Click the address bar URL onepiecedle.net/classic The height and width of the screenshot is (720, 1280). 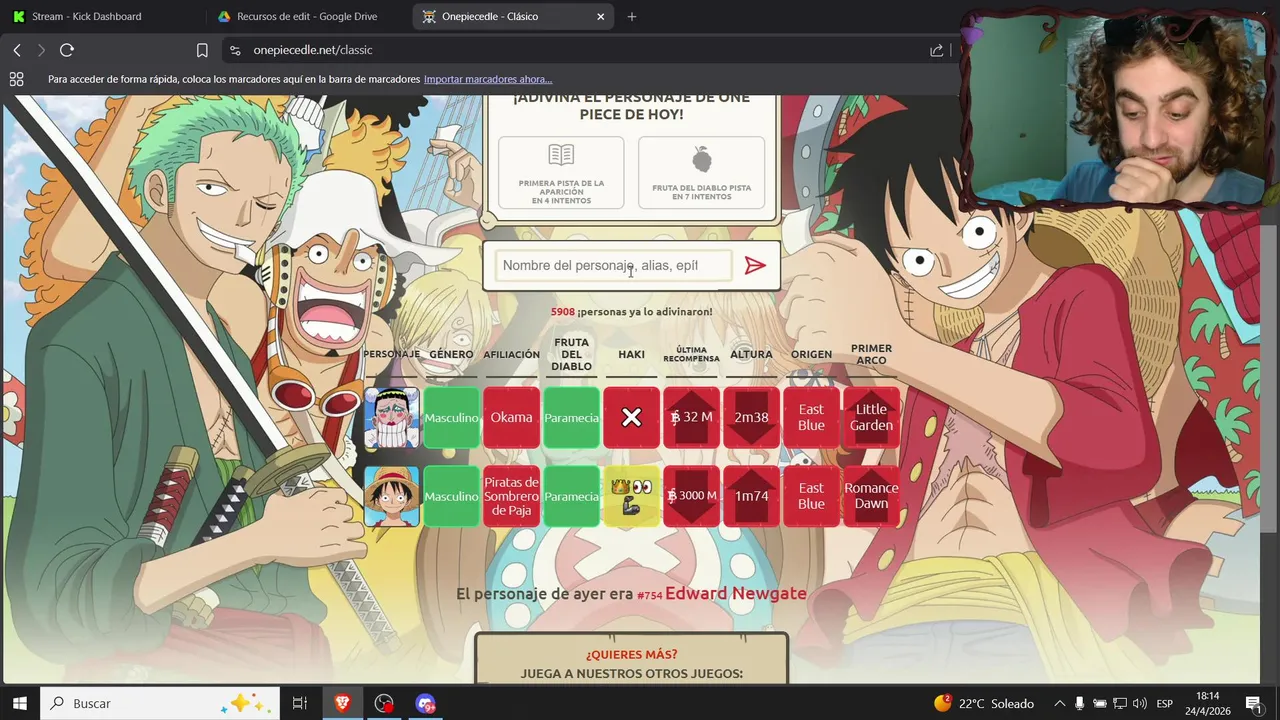point(313,50)
